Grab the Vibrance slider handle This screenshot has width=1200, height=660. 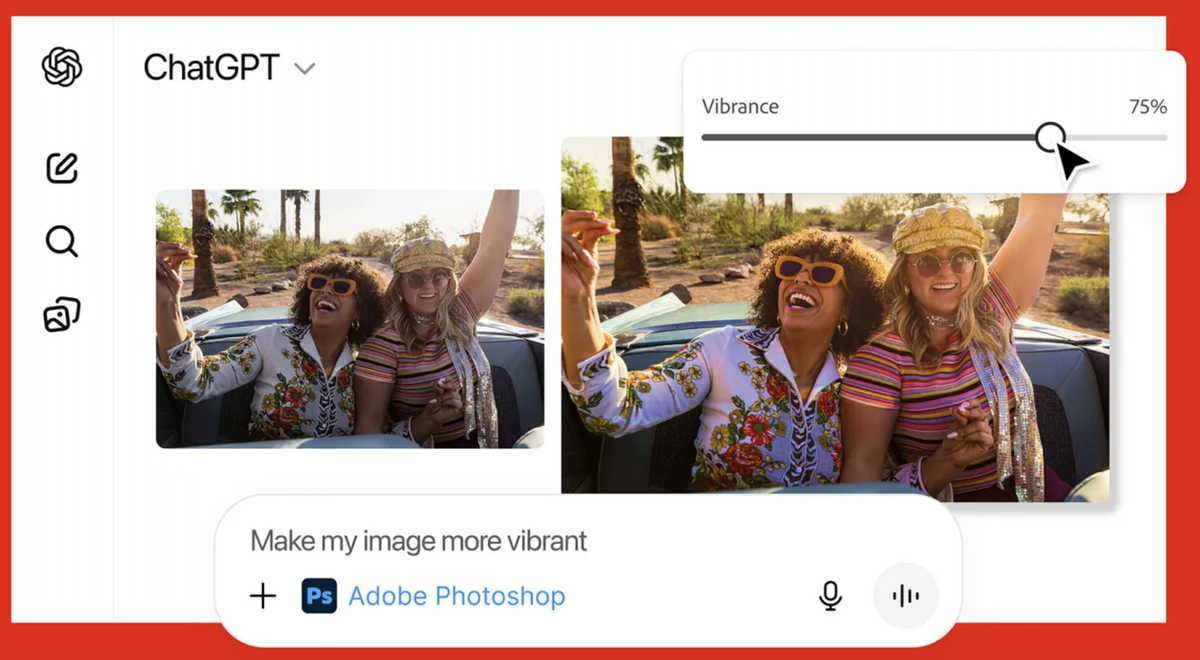[1052, 138]
